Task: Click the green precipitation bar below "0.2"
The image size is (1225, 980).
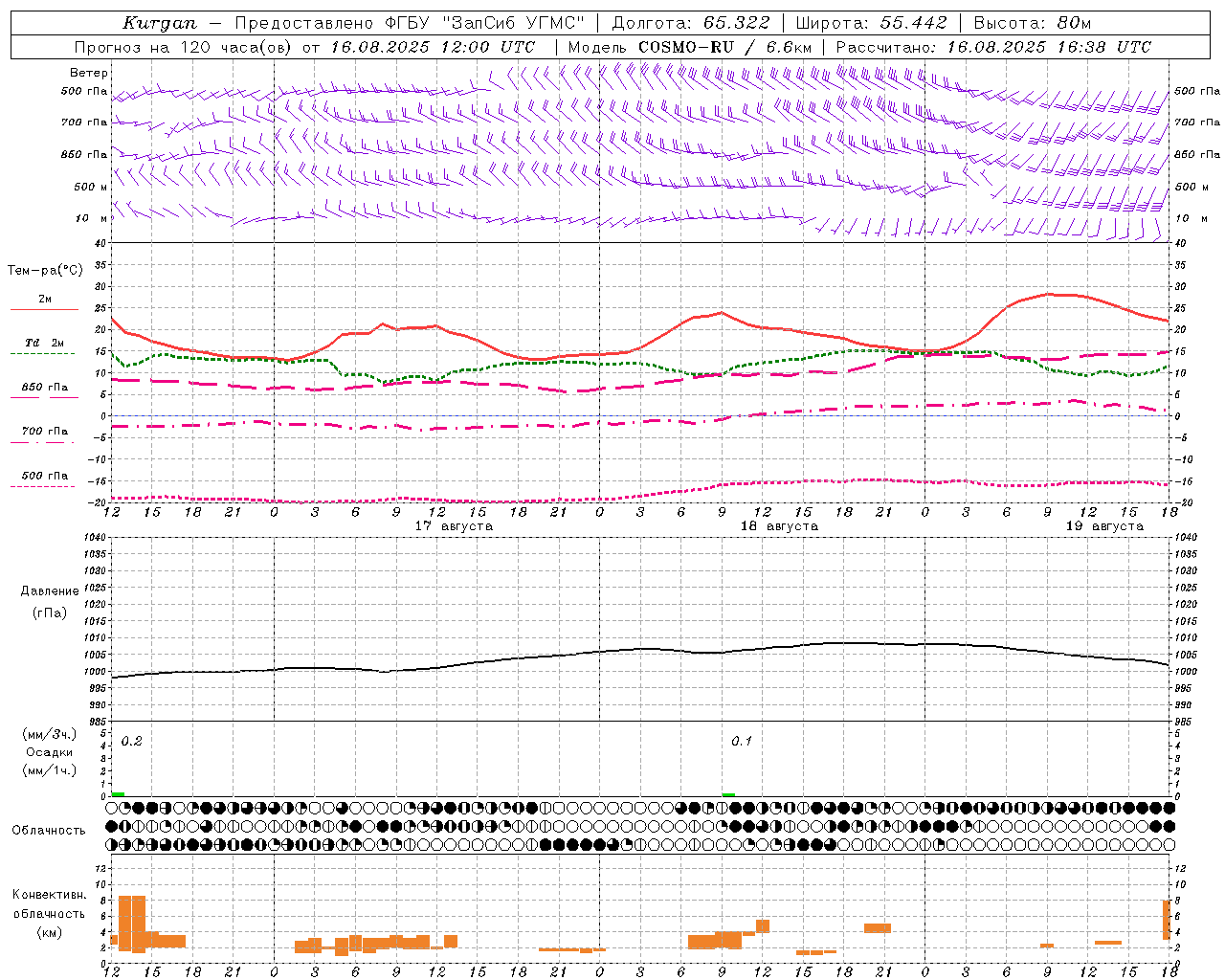Action: click(x=118, y=793)
